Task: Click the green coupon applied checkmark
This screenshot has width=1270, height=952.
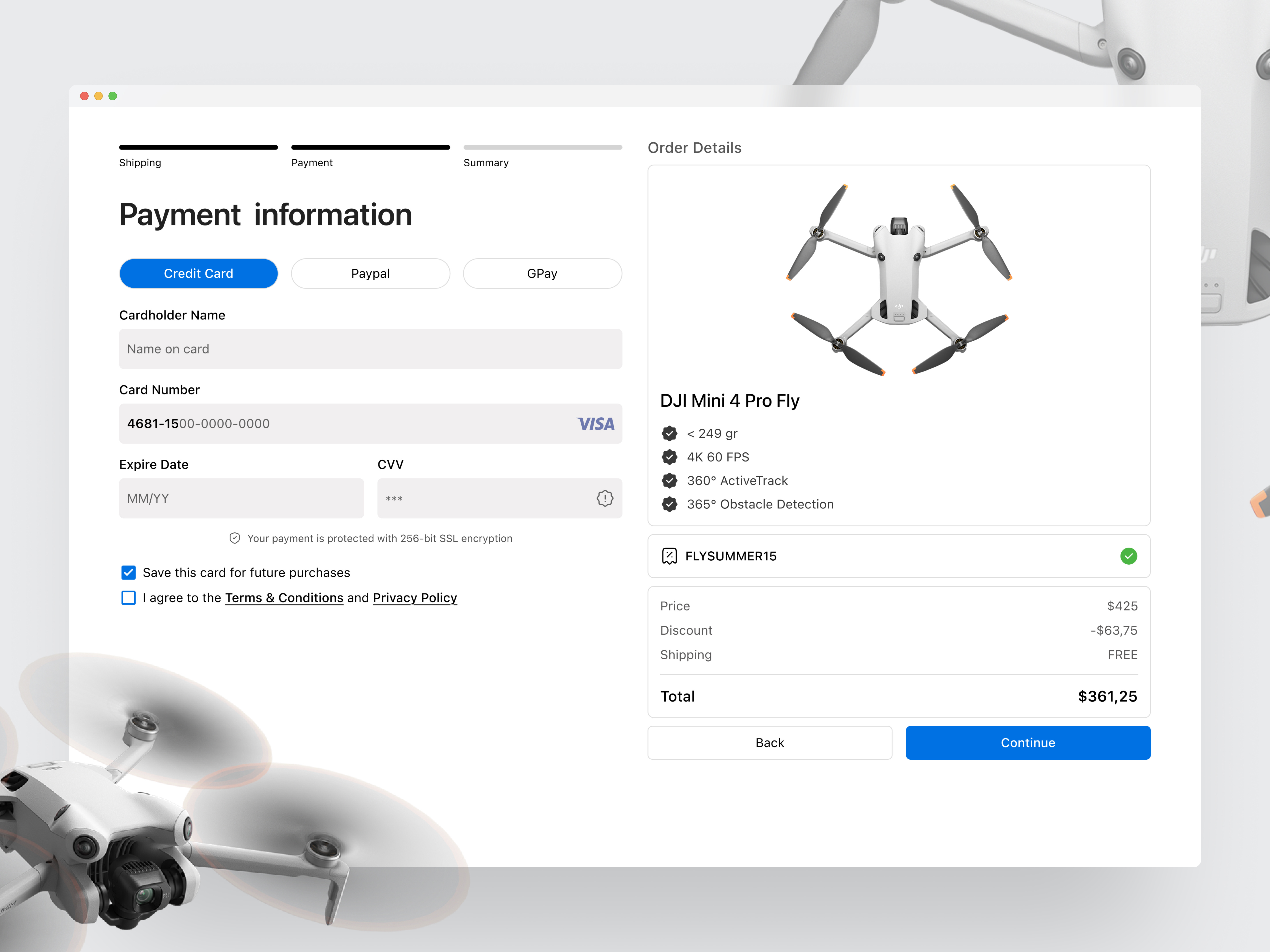Action: pos(1128,556)
